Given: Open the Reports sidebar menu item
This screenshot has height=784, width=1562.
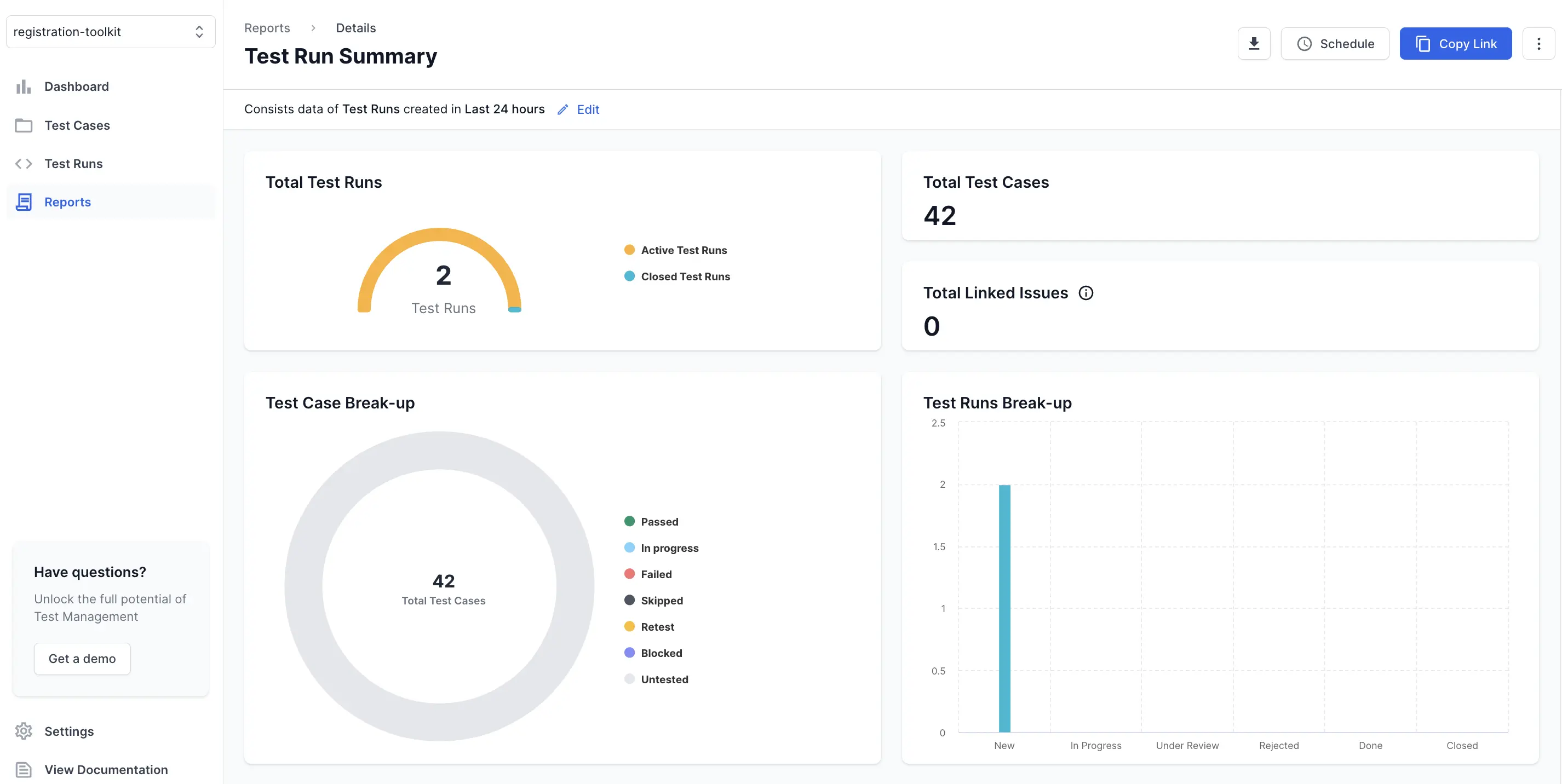Looking at the screenshot, I should (x=67, y=202).
